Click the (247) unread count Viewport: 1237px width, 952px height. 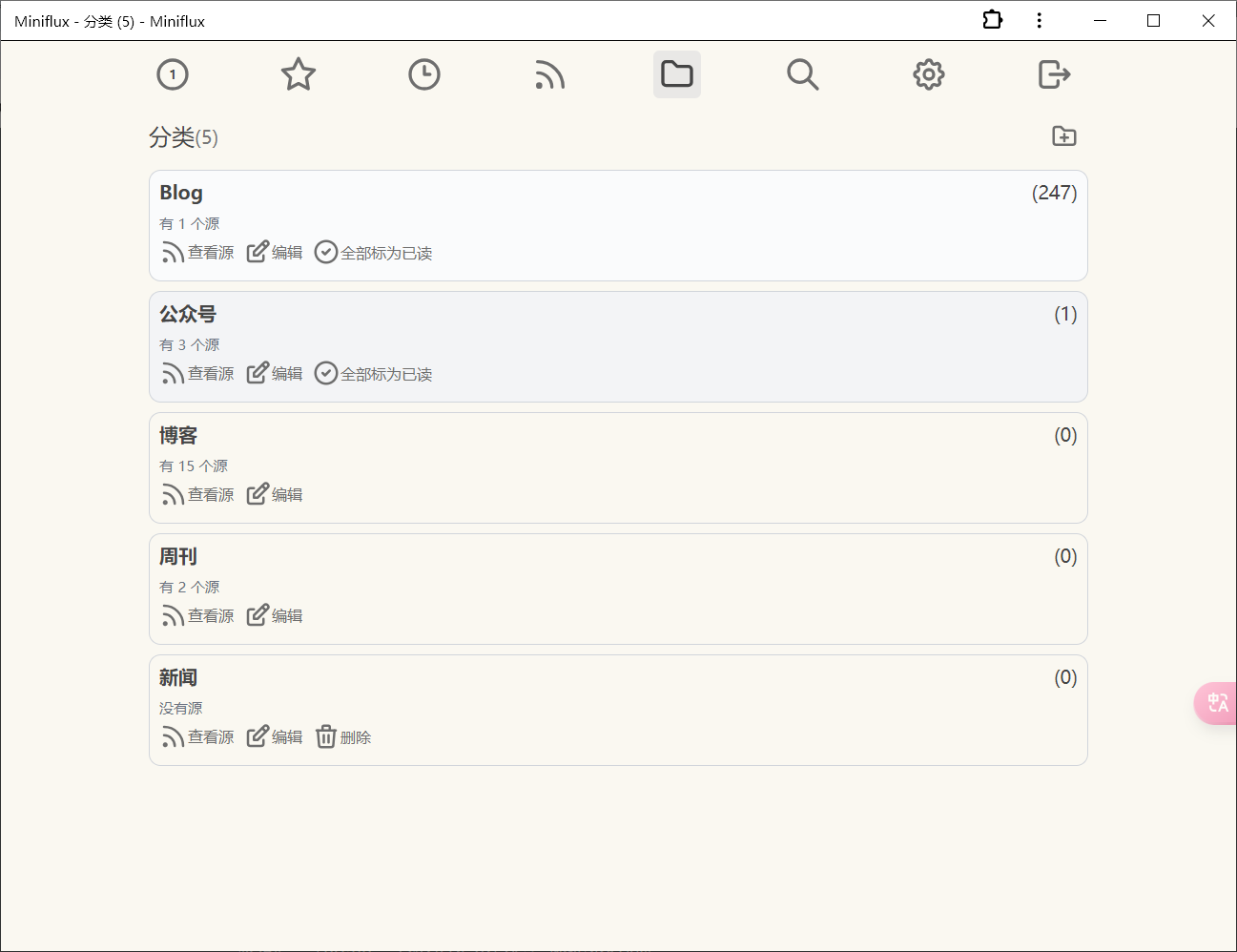tap(1054, 193)
